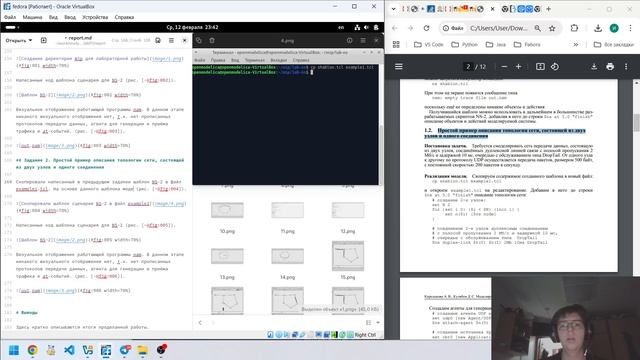Screen dimensions: 640x360
Task: Select the 13.png thumbnail
Action: click(227, 256)
